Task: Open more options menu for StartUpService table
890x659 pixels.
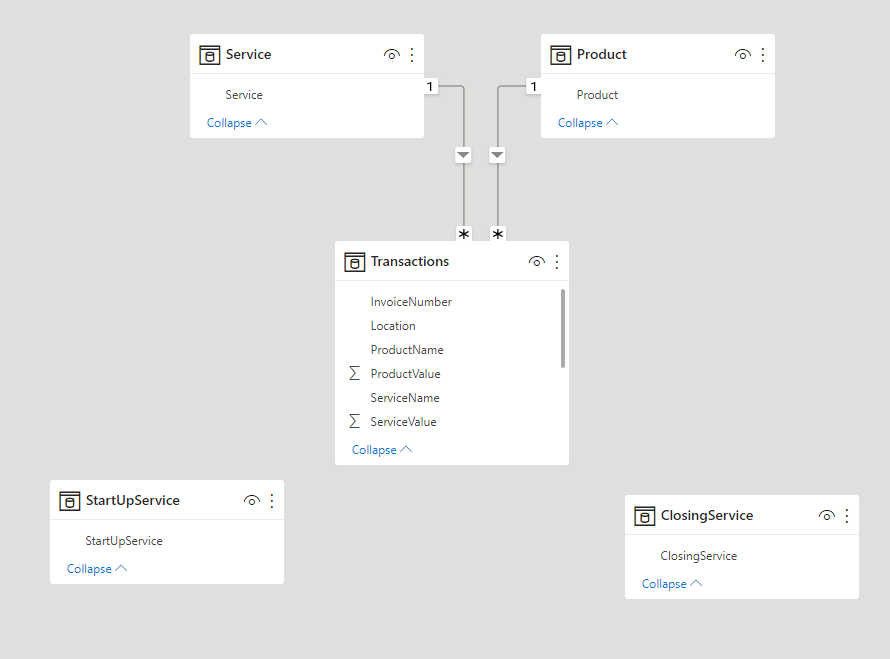Action: click(272, 500)
